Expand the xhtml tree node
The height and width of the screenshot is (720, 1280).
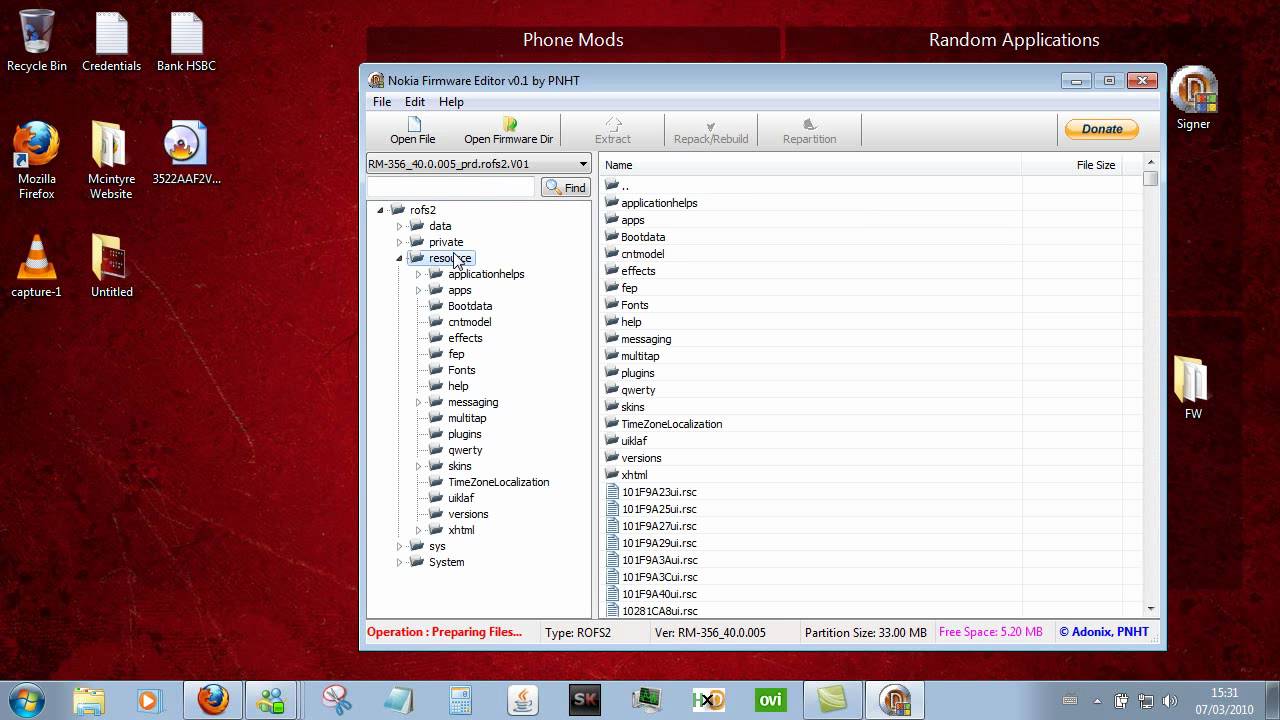(418, 530)
